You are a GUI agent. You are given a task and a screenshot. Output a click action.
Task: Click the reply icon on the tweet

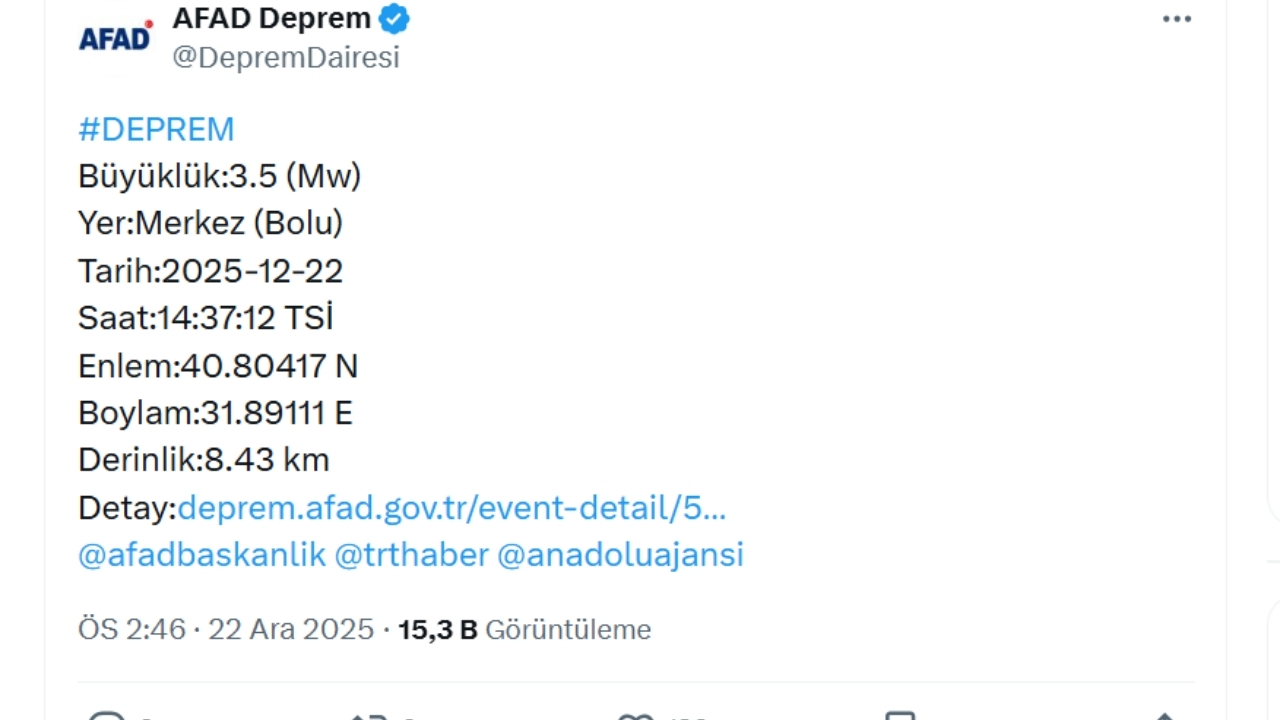click(110, 715)
